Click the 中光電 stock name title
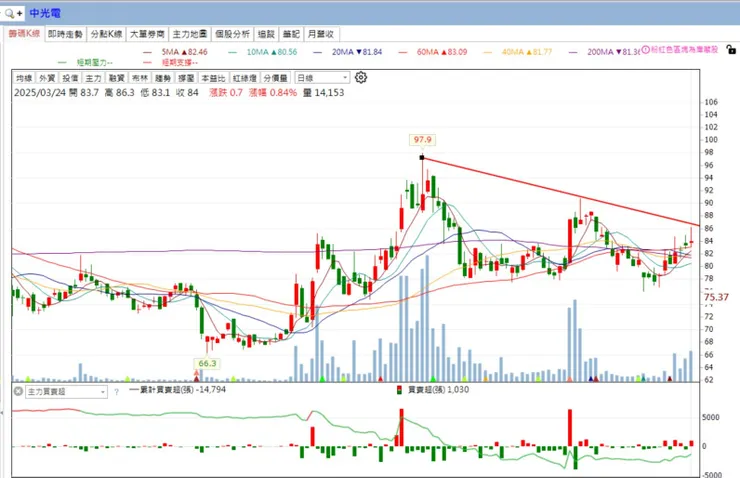This screenshot has width=740, height=478. coord(45,13)
